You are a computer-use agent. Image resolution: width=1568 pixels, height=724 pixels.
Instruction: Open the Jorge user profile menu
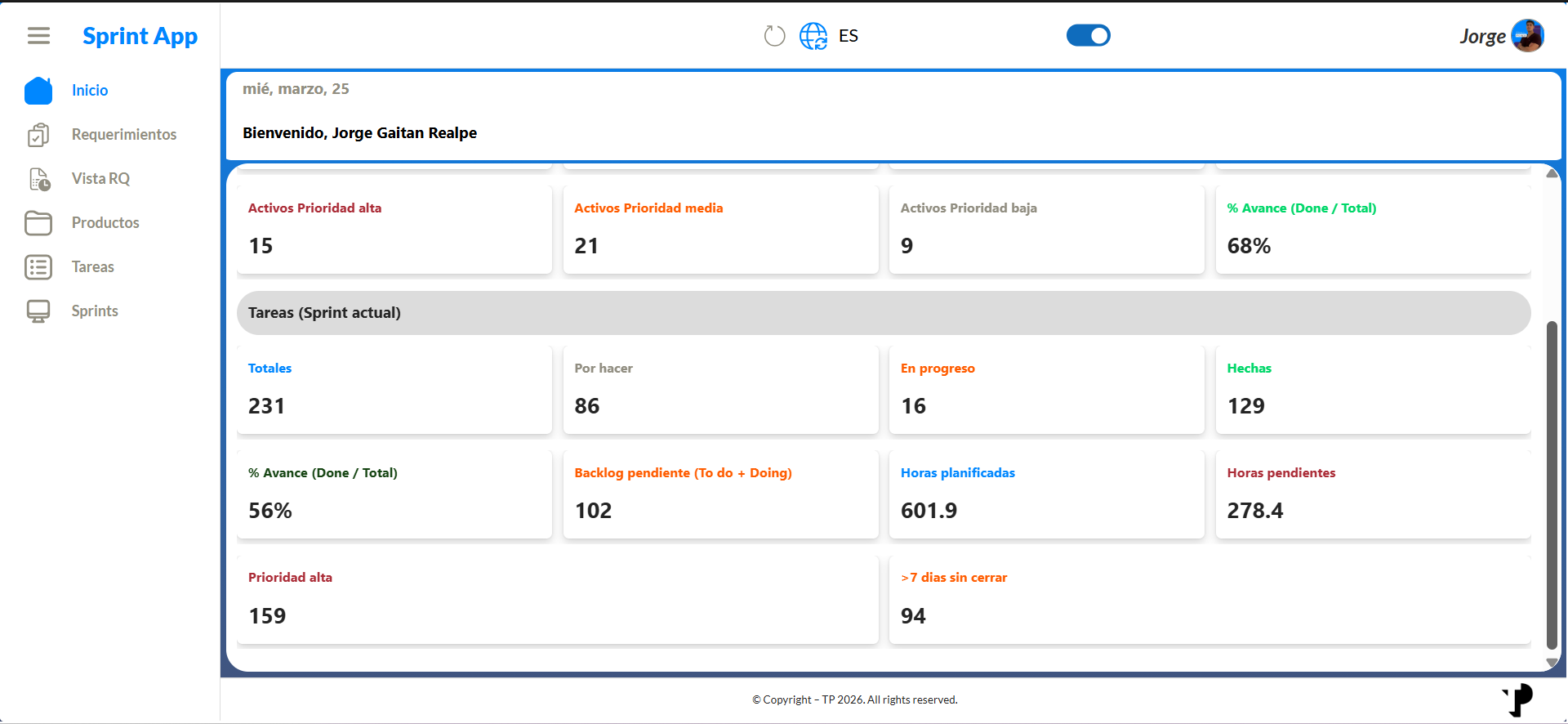pyautogui.click(x=1501, y=36)
